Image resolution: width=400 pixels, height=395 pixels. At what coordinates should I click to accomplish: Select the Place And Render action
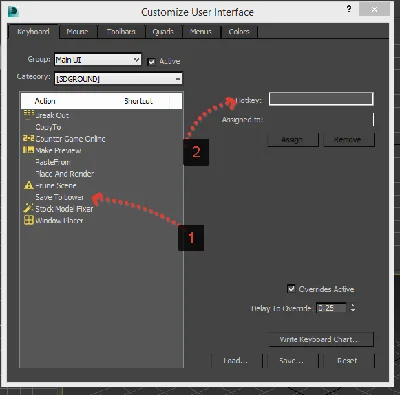pos(101,174)
